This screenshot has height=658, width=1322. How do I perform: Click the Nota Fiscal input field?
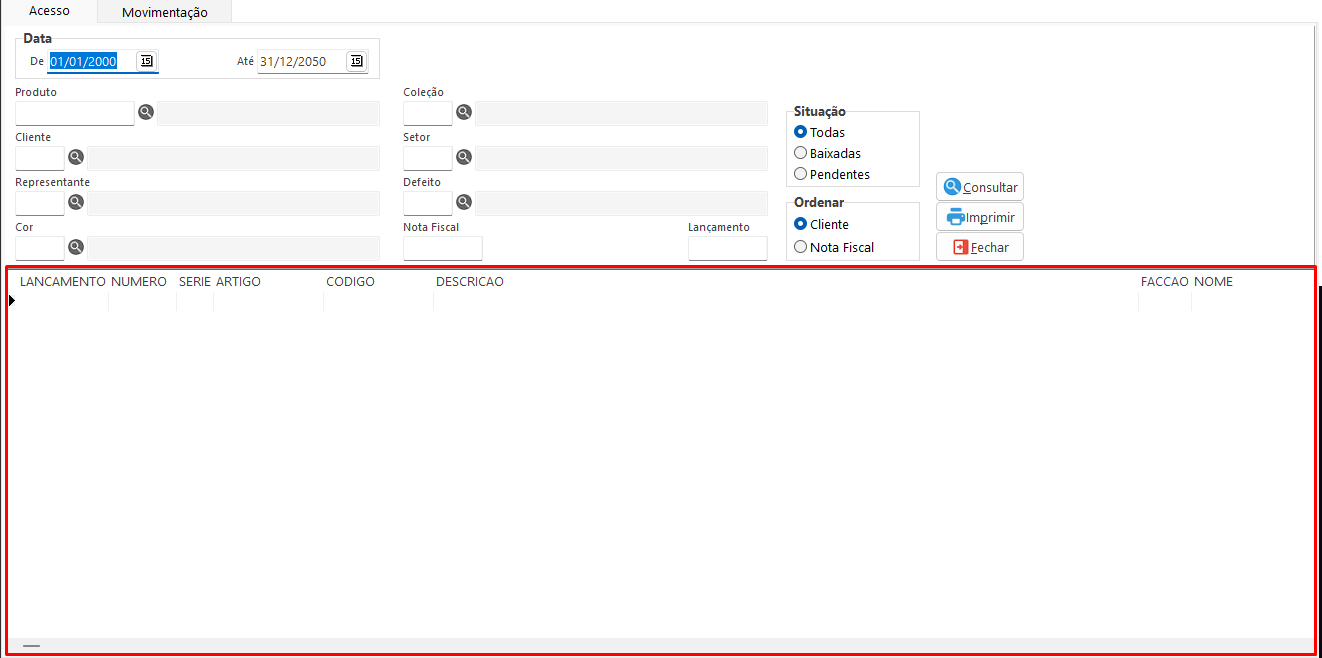443,248
